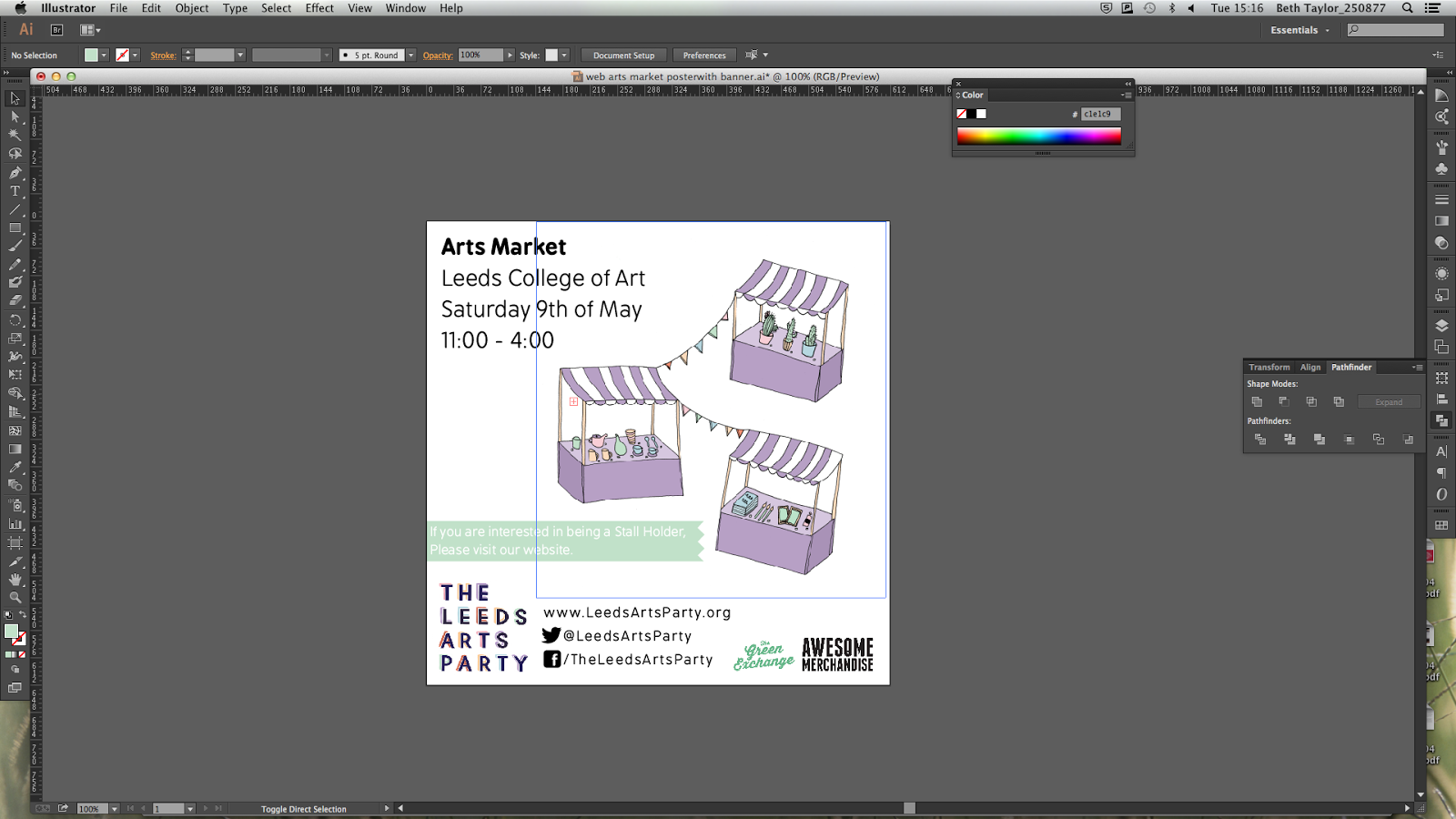Click the black swatch in Color panel

[x=971, y=114]
